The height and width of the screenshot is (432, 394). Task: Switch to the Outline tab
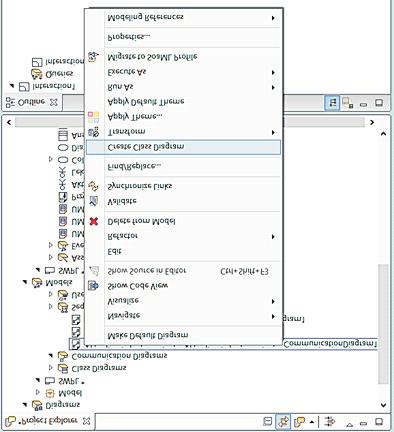[31, 102]
